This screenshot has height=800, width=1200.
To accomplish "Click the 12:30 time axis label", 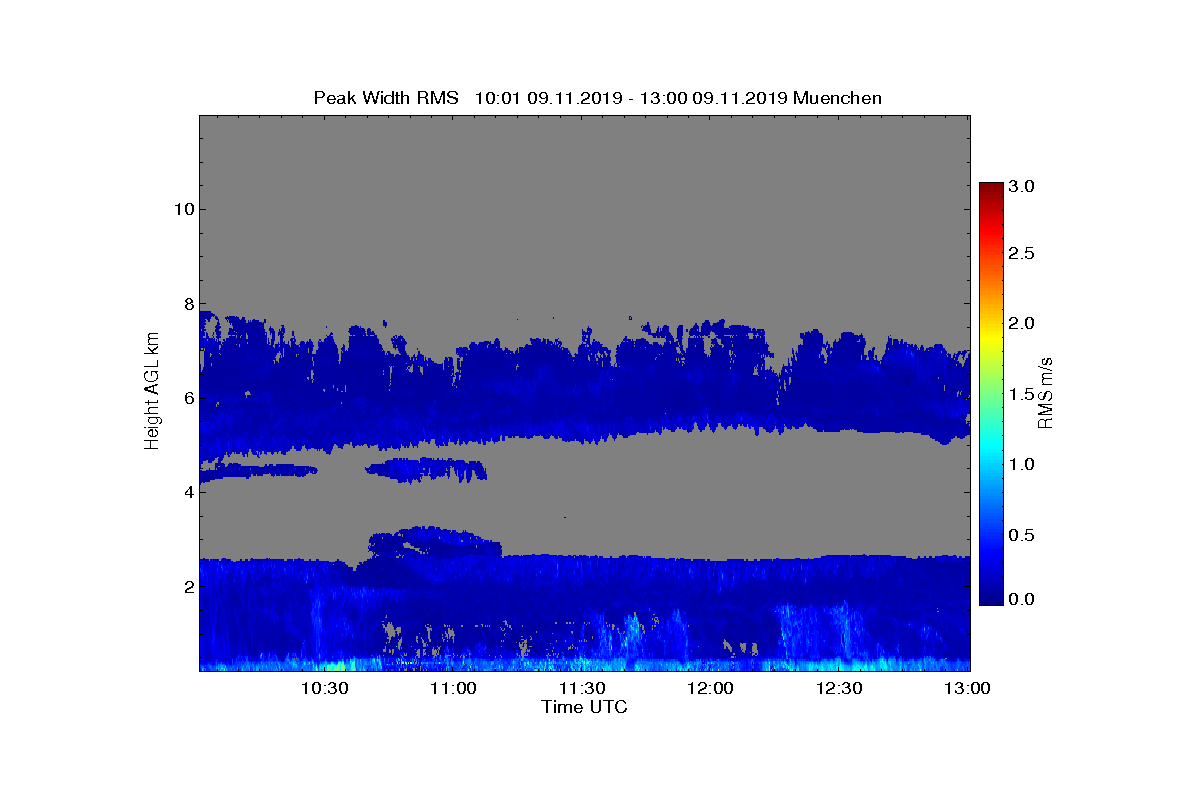I will (840, 688).
